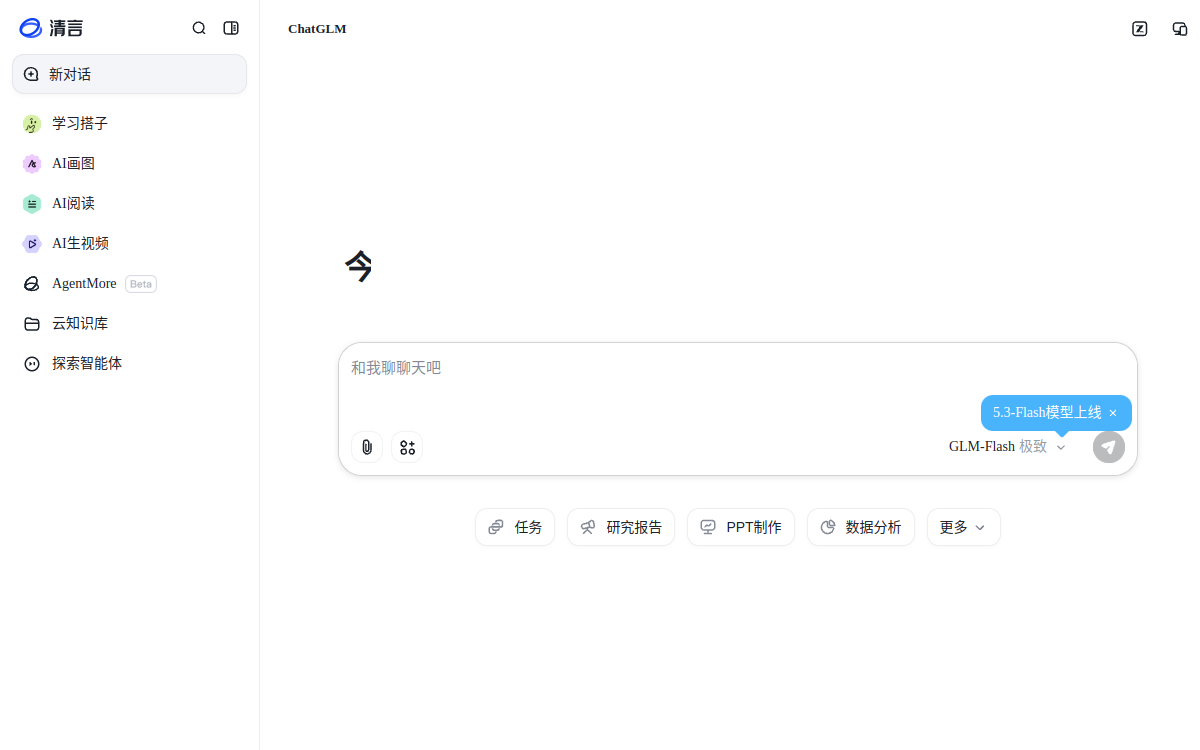This screenshot has width=1200, height=750.
Task: Select the 任务 quick action
Action: [x=515, y=527]
